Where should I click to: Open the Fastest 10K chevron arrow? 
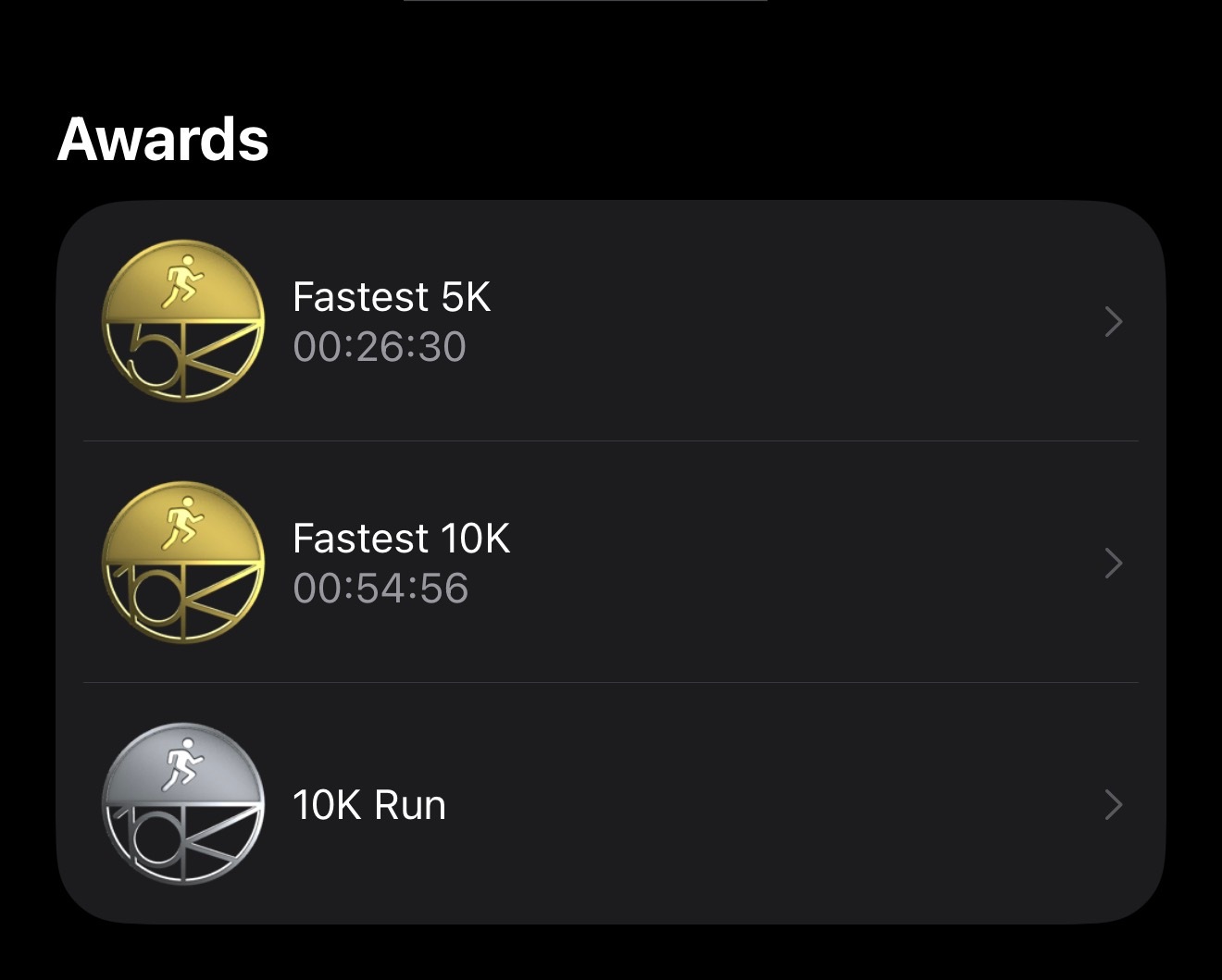pos(1114,563)
